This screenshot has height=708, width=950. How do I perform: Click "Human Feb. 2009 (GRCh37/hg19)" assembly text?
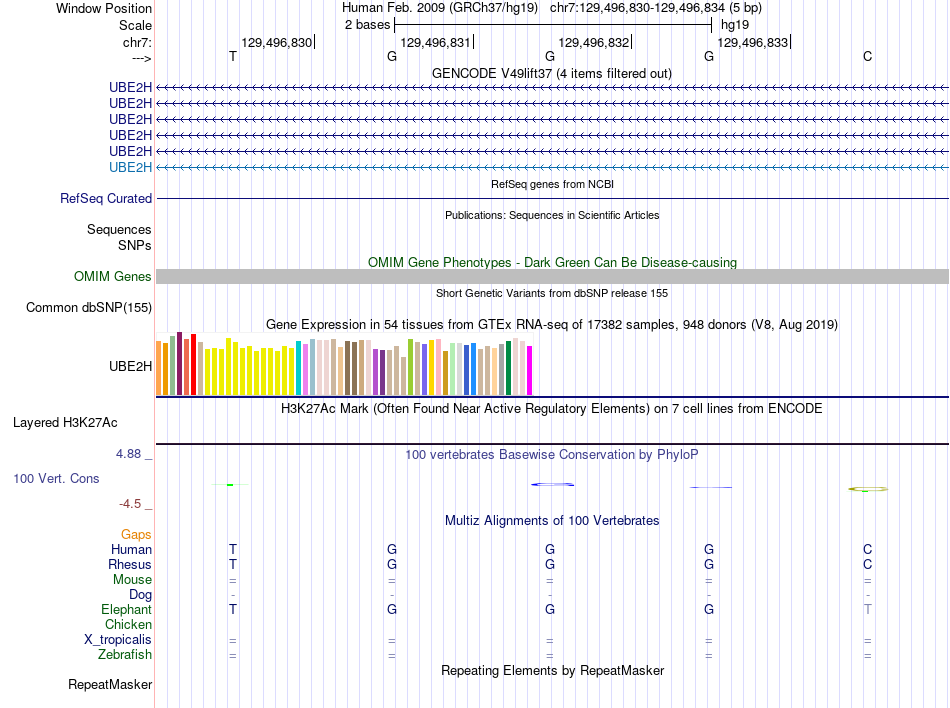pyautogui.click(x=440, y=8)
